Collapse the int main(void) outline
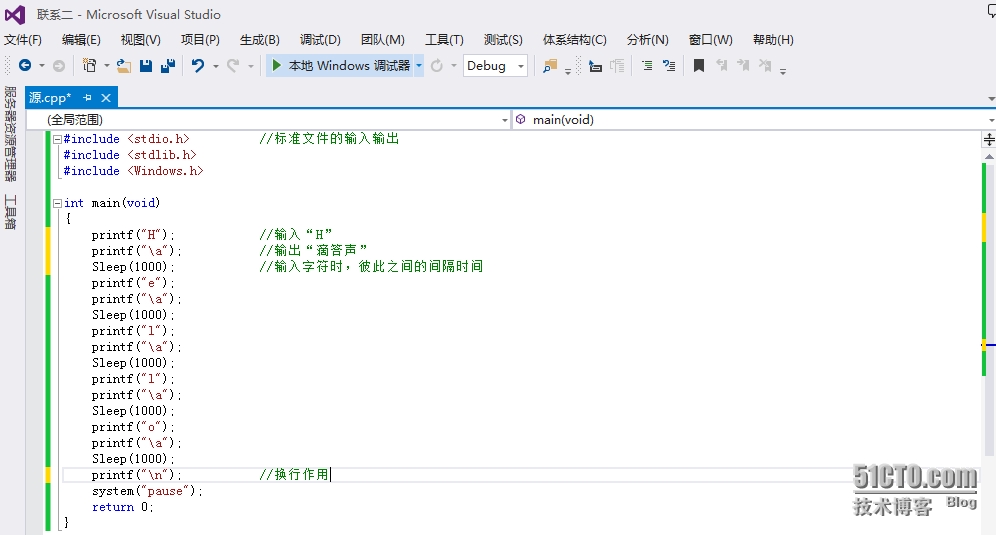The image size is (996, 535). click(57, 203)
